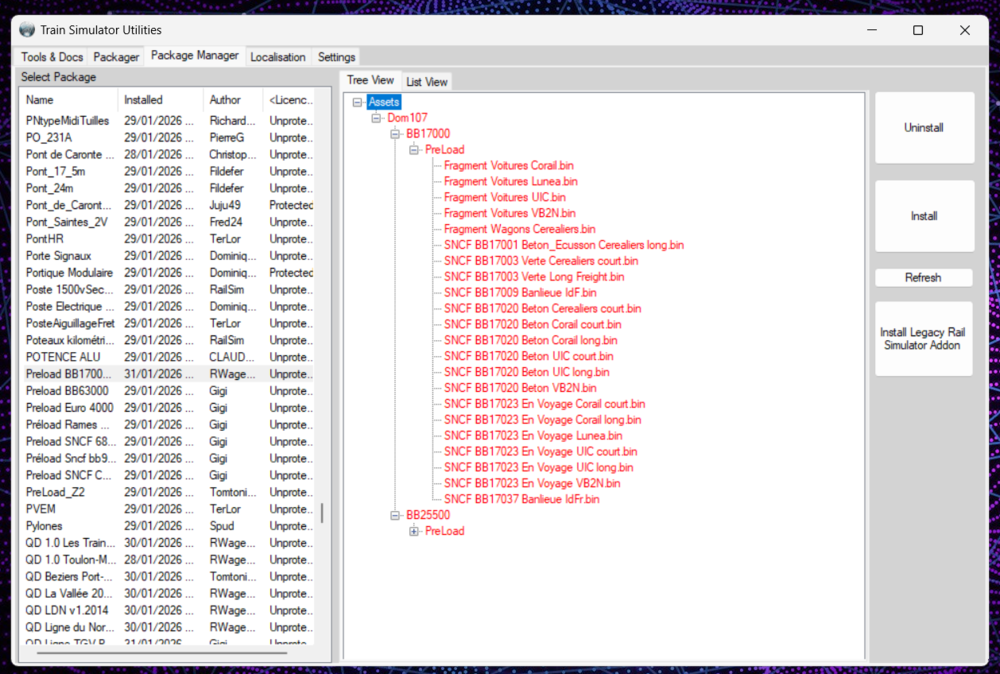Collapse the Dom107 tree node
The height and width of the screenshot is (674, 1000).
click(x=376, y=118)
